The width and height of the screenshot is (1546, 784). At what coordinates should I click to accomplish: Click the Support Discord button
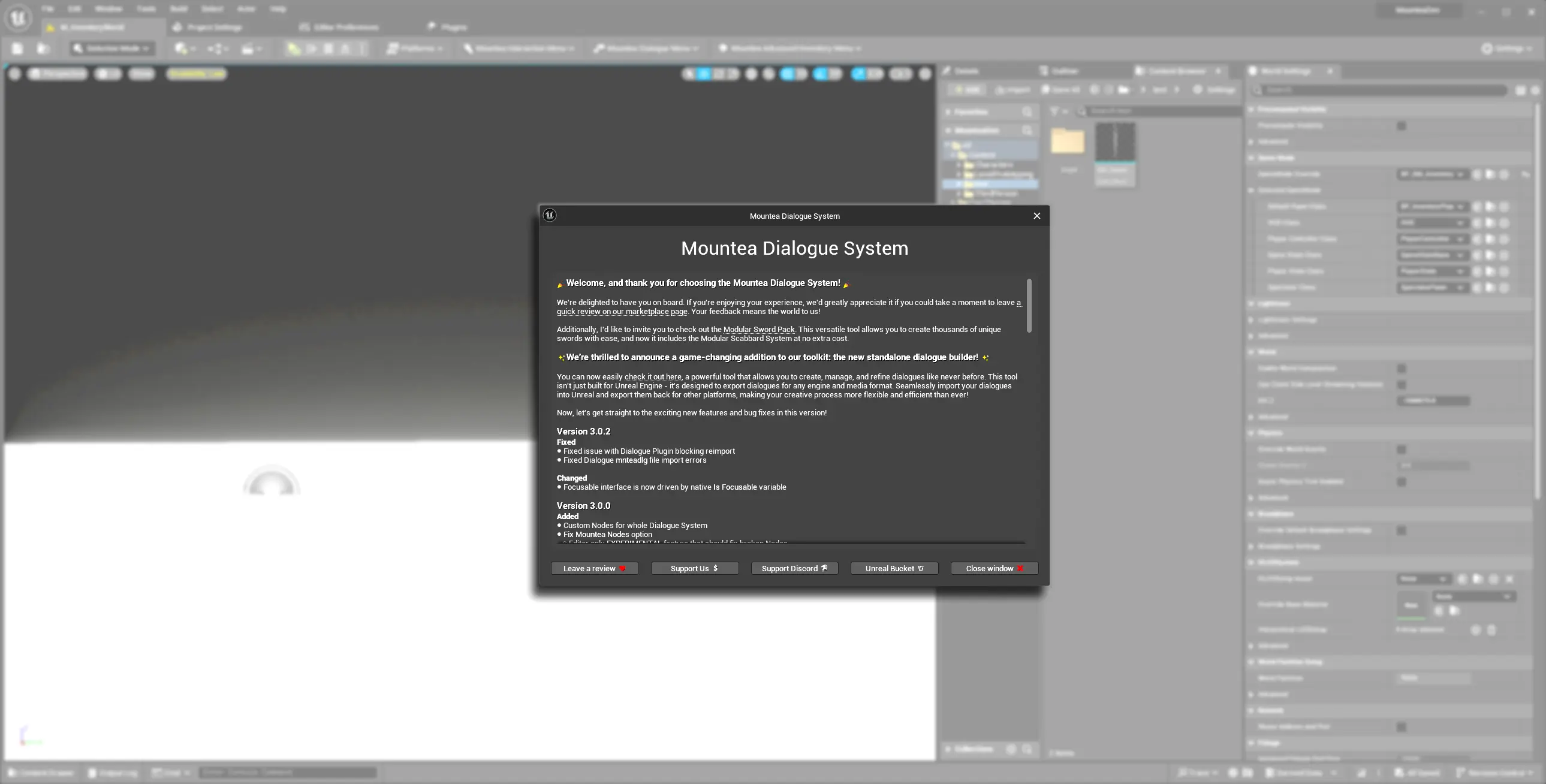(794, 568)
